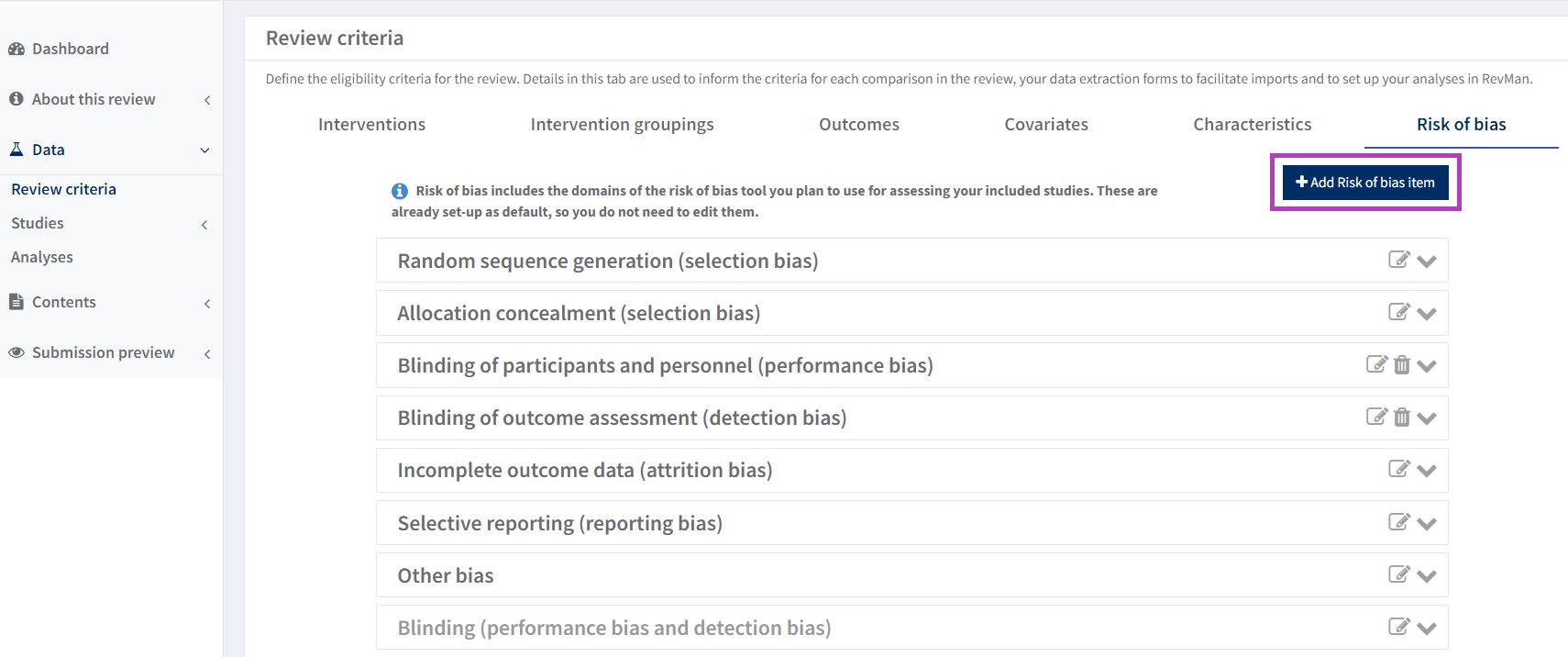Delete Blinding of participants and personnel item

click(x=1402, y=365)
